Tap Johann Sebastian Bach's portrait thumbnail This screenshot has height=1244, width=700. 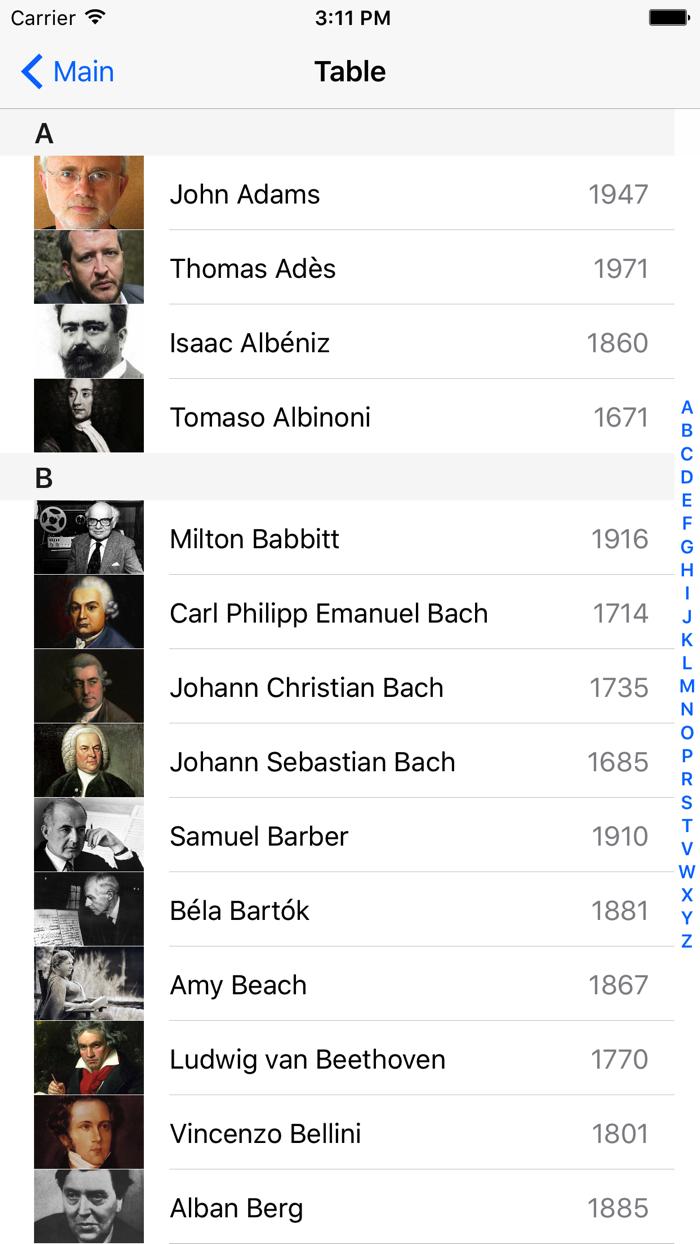(x=88, y=760)
